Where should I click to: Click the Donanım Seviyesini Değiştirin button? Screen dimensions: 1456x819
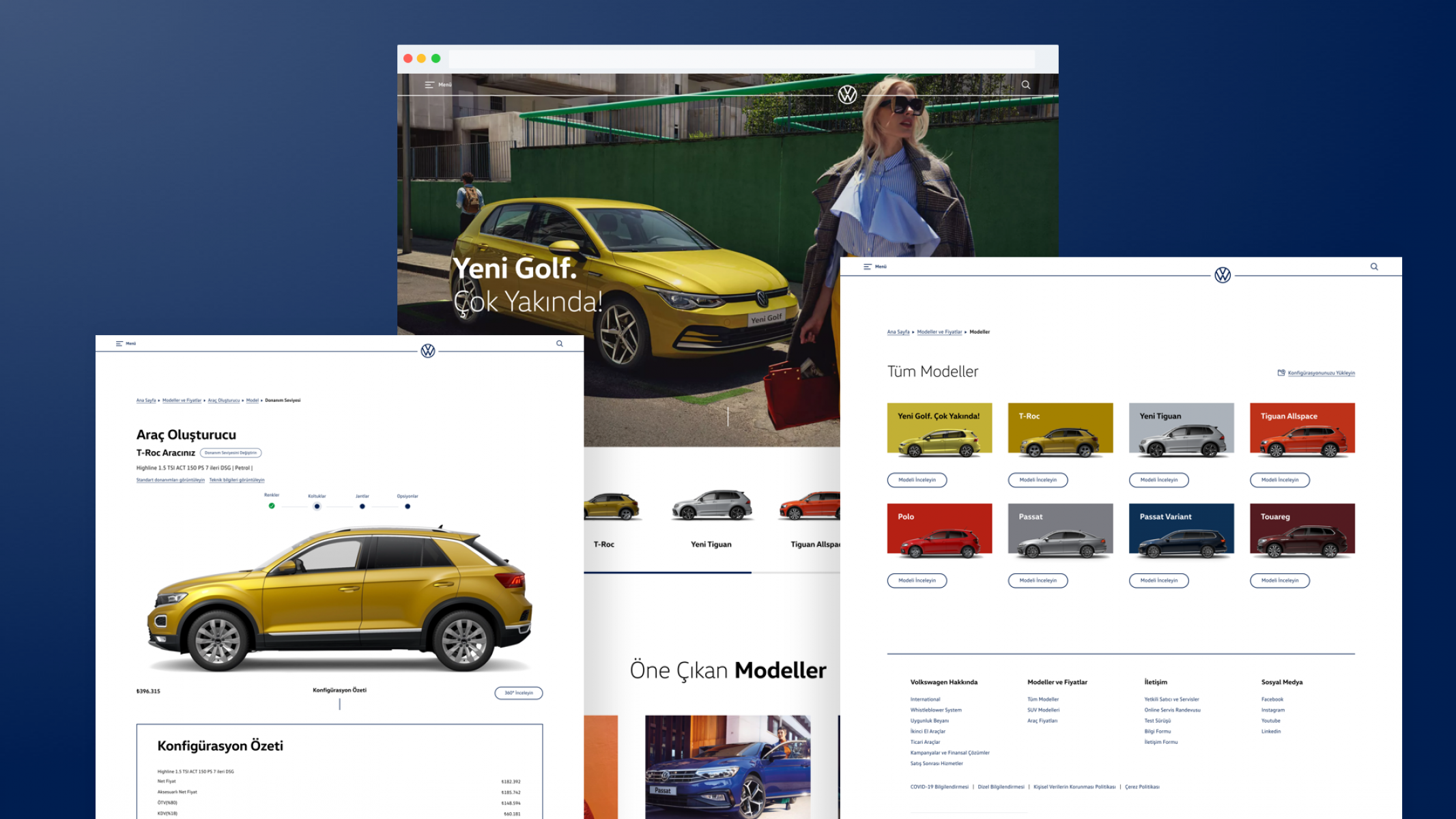tap(231, 452)
